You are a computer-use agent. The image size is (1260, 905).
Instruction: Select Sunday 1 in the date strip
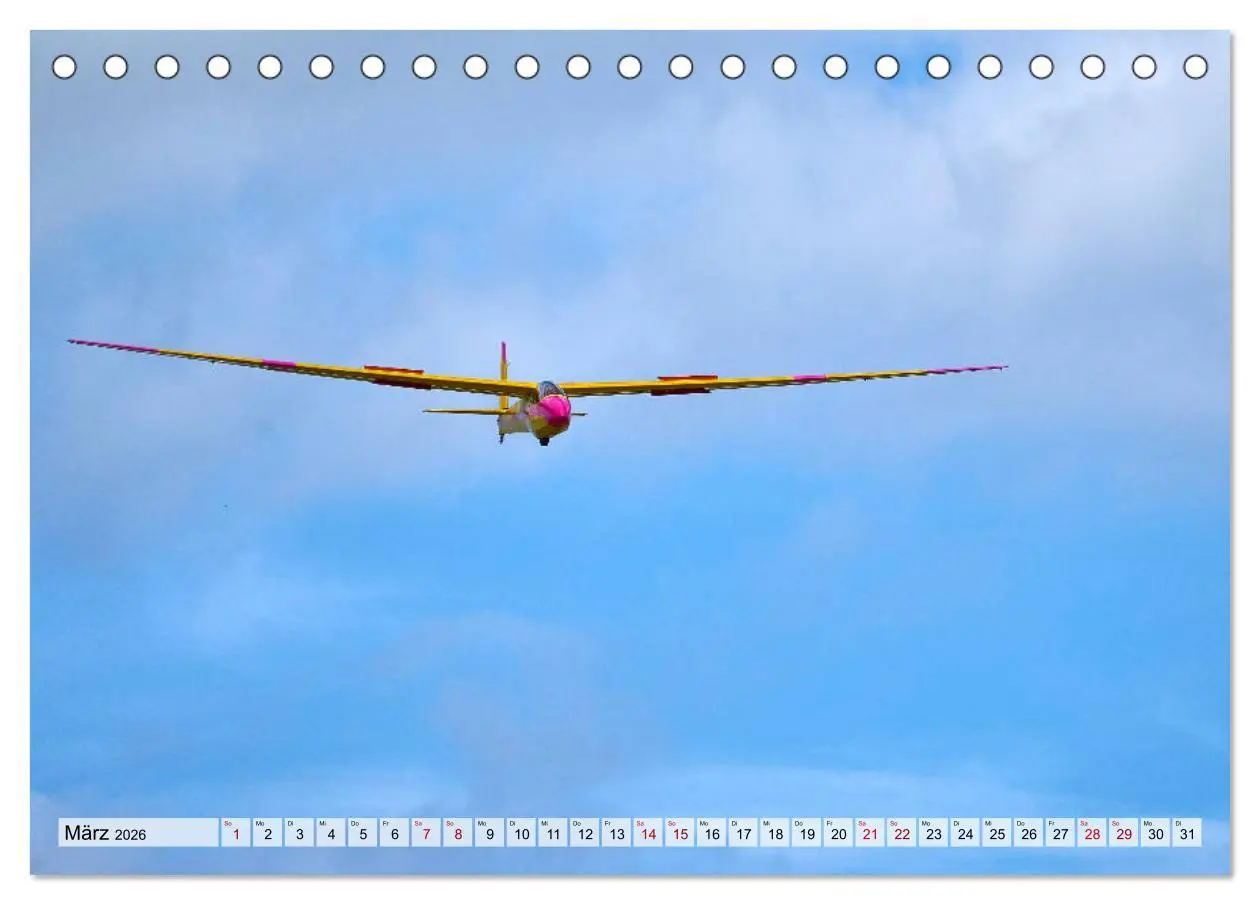[236, 833]
